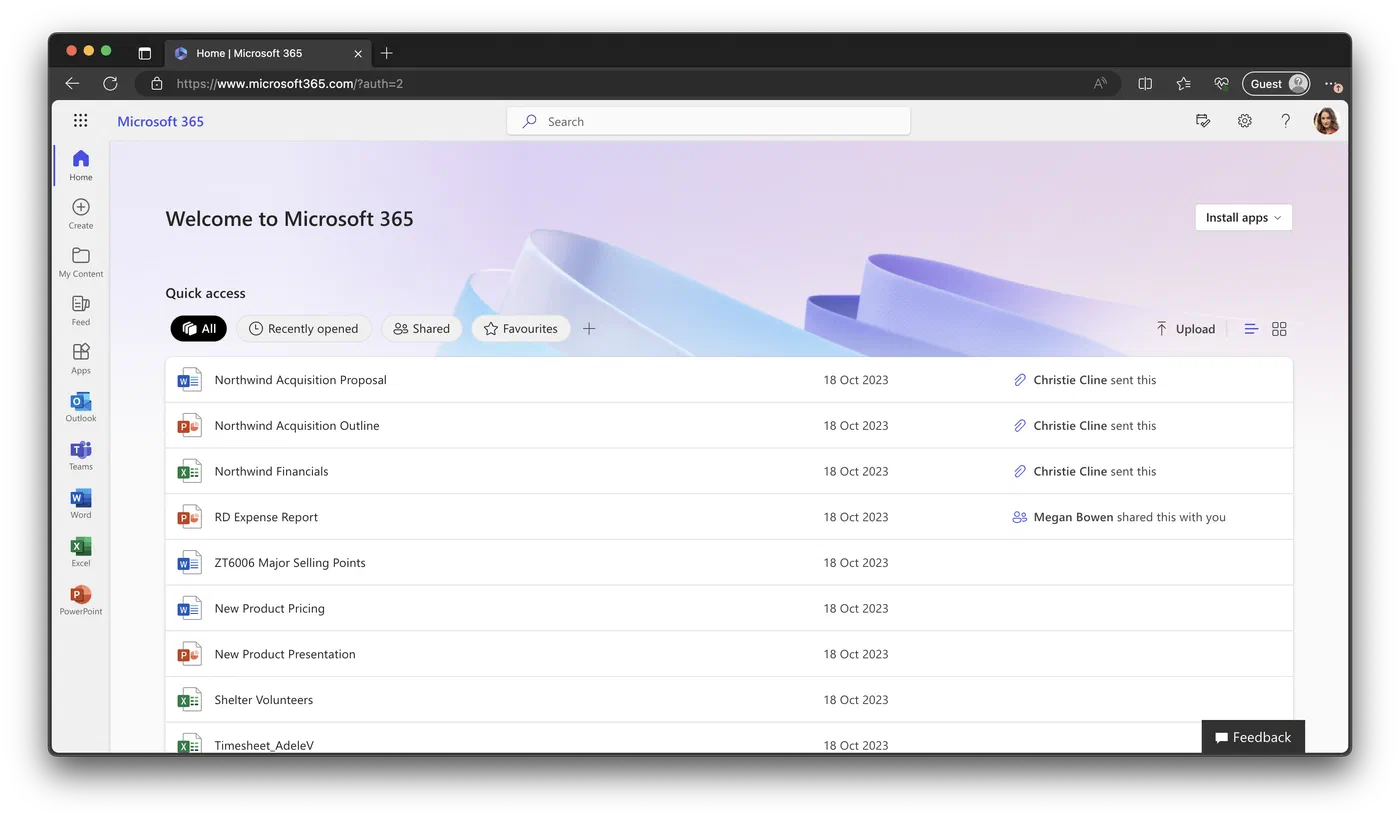Open Feed in the sidebar
This screenshot has width=1400, height=820.
click(x=81, y=310)
